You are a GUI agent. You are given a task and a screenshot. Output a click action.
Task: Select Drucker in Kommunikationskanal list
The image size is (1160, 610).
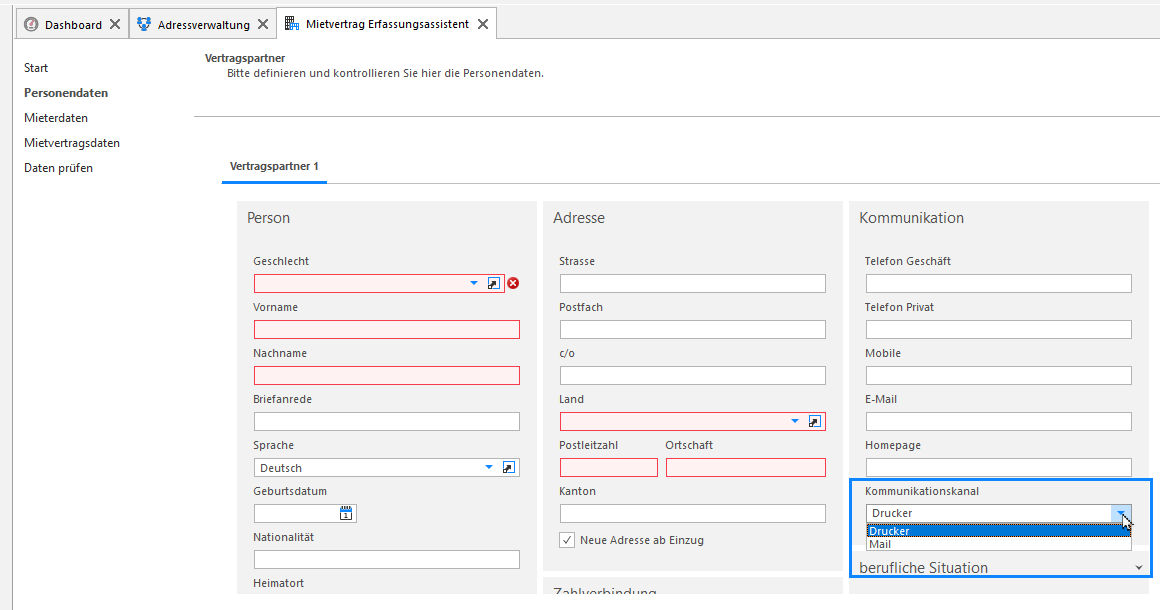click(999, 531)
